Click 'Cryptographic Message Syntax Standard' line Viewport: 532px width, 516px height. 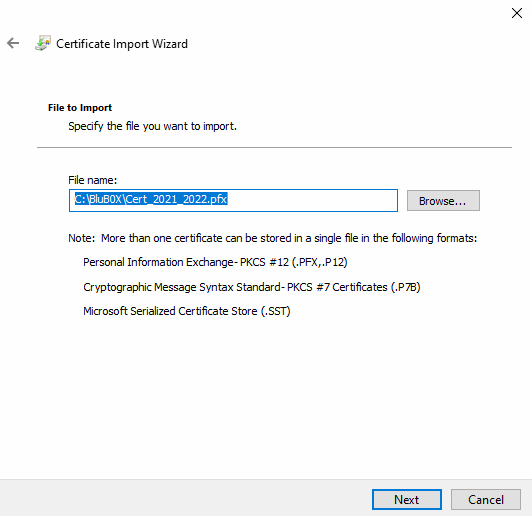pos(251,287)
